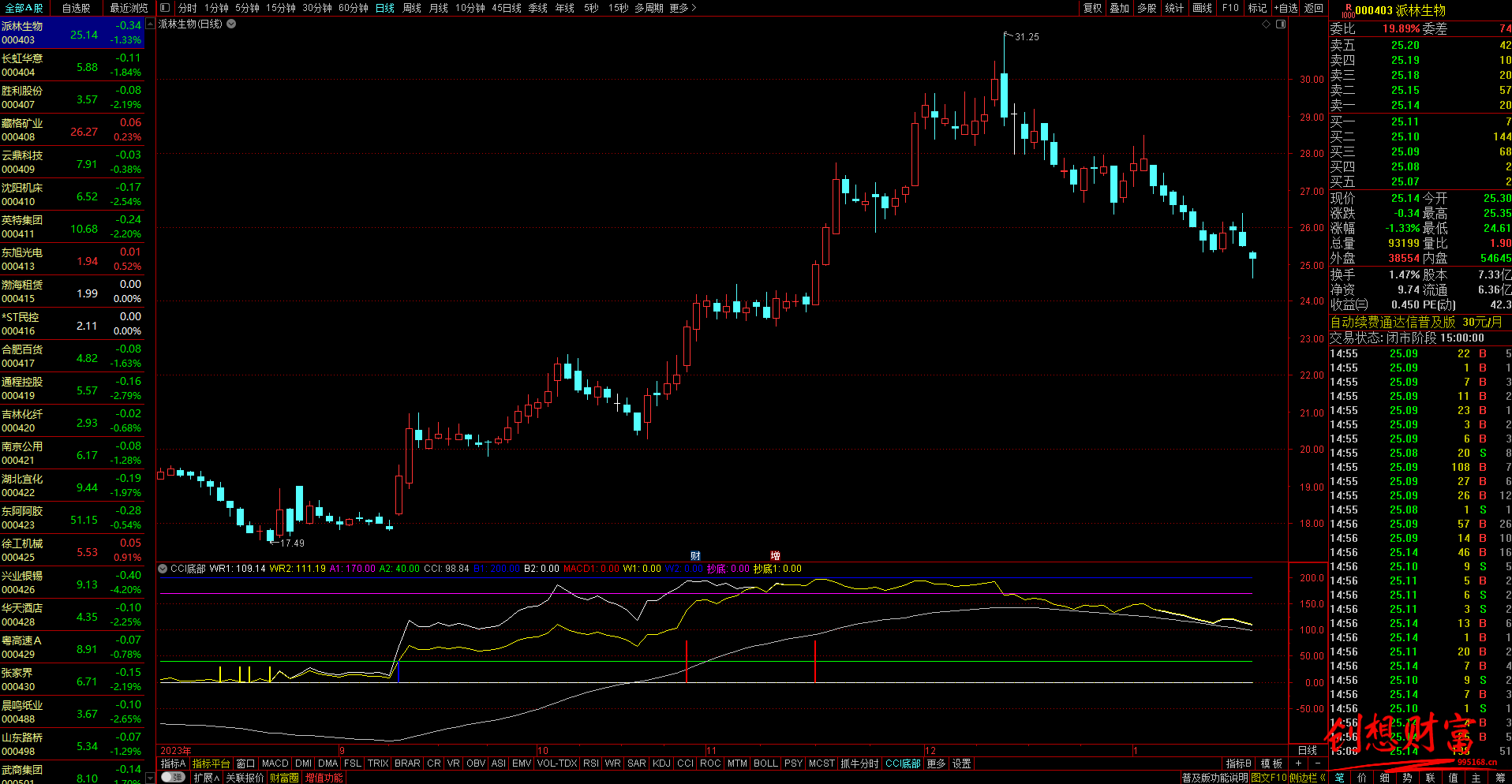Image resolution: width=1512 pixels, height=784 pixels.
Task: Switch to 自选股 watchlist tab
Action: (x=77, y=8)
